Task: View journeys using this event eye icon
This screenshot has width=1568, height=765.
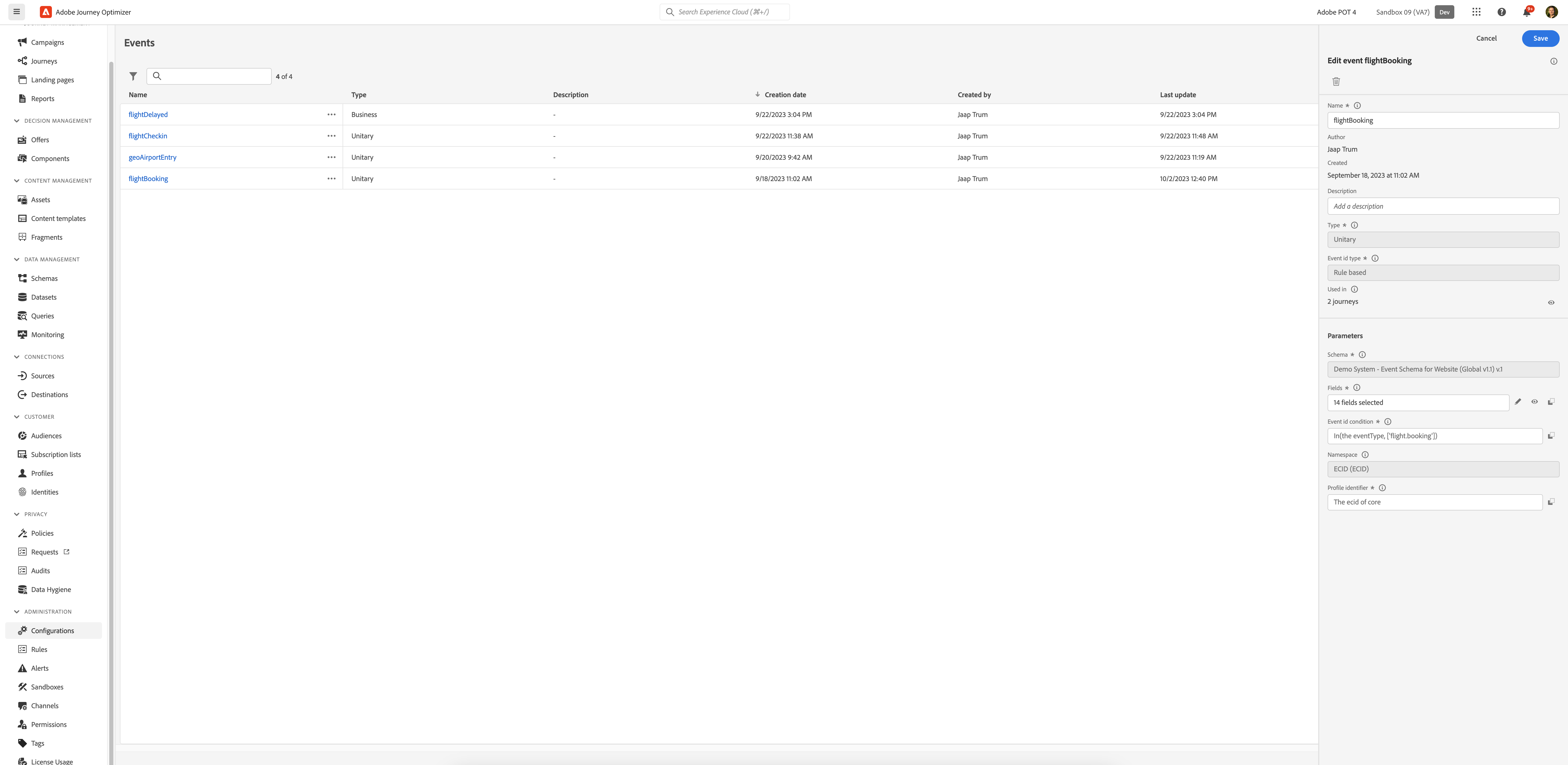Action: pos(1551,302)
